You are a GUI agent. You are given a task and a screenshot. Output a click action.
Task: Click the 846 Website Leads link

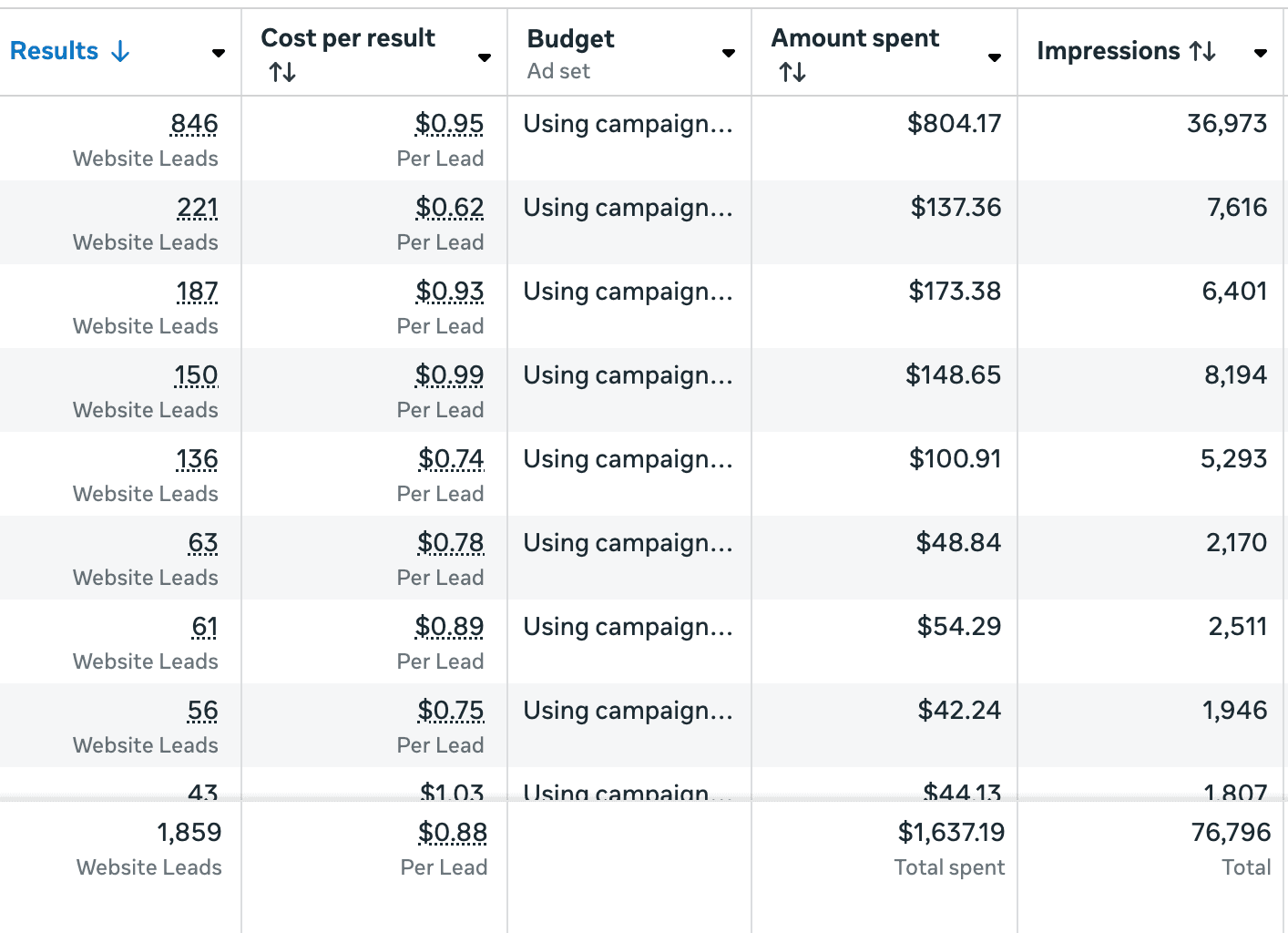coord(194,124)
